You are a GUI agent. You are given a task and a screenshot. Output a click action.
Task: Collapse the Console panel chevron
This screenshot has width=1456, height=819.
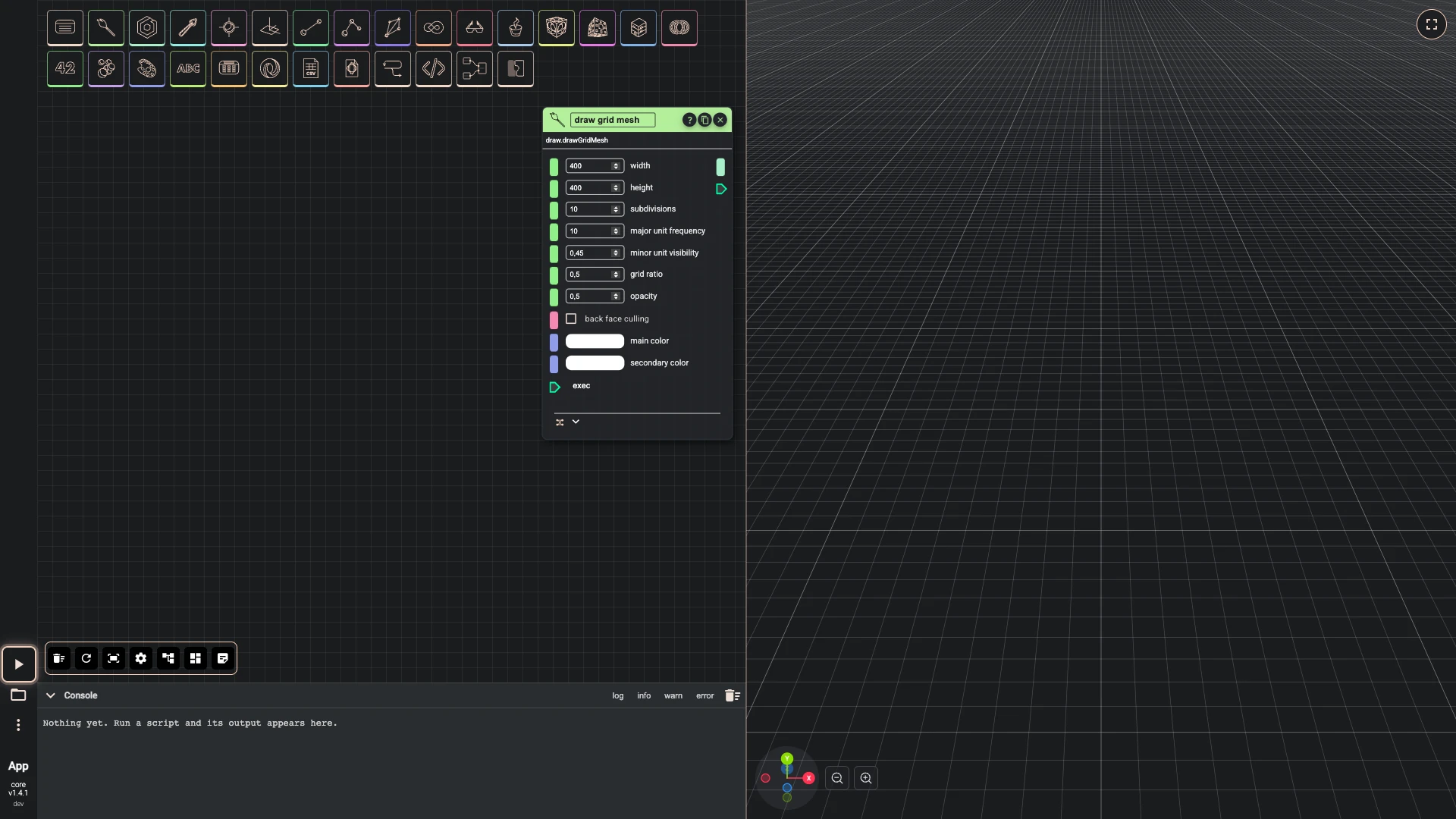click(51, 695)
